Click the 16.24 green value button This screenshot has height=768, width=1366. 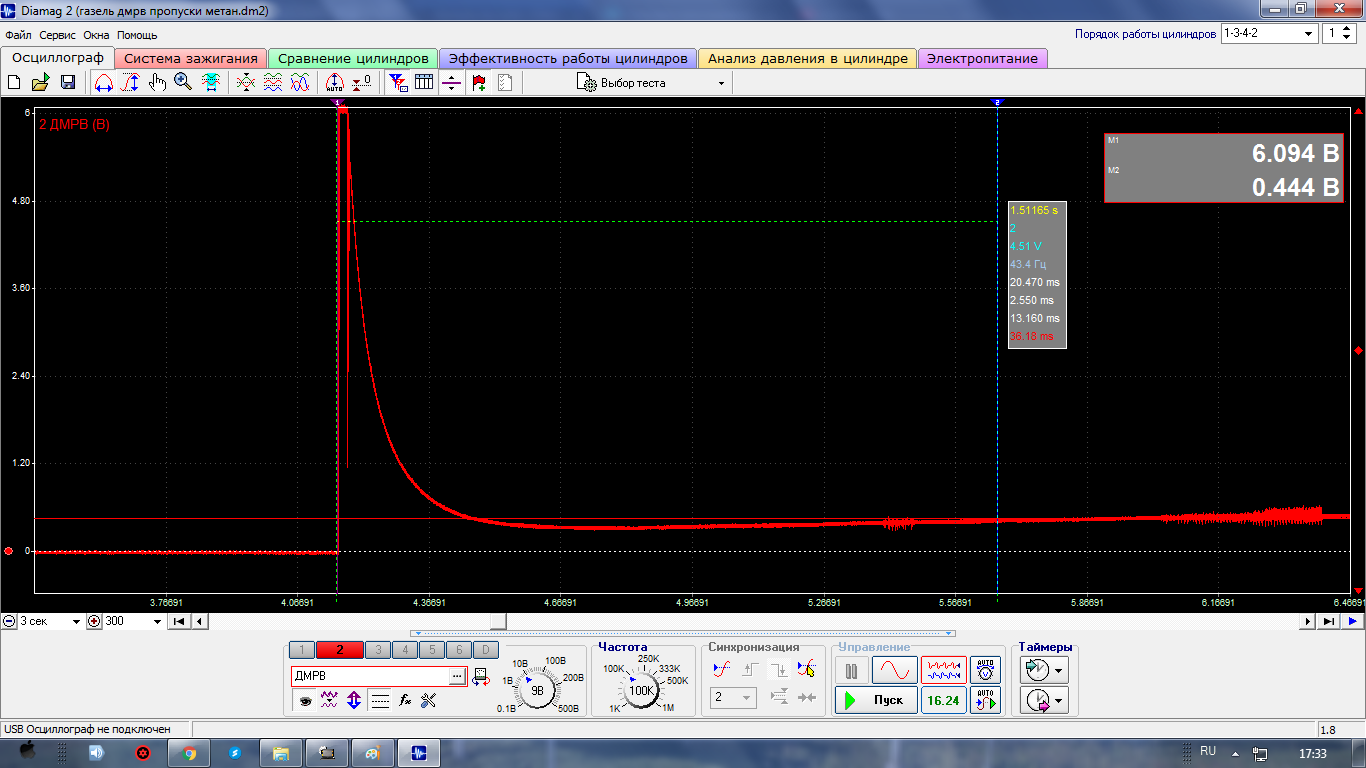tap(943, 700)
